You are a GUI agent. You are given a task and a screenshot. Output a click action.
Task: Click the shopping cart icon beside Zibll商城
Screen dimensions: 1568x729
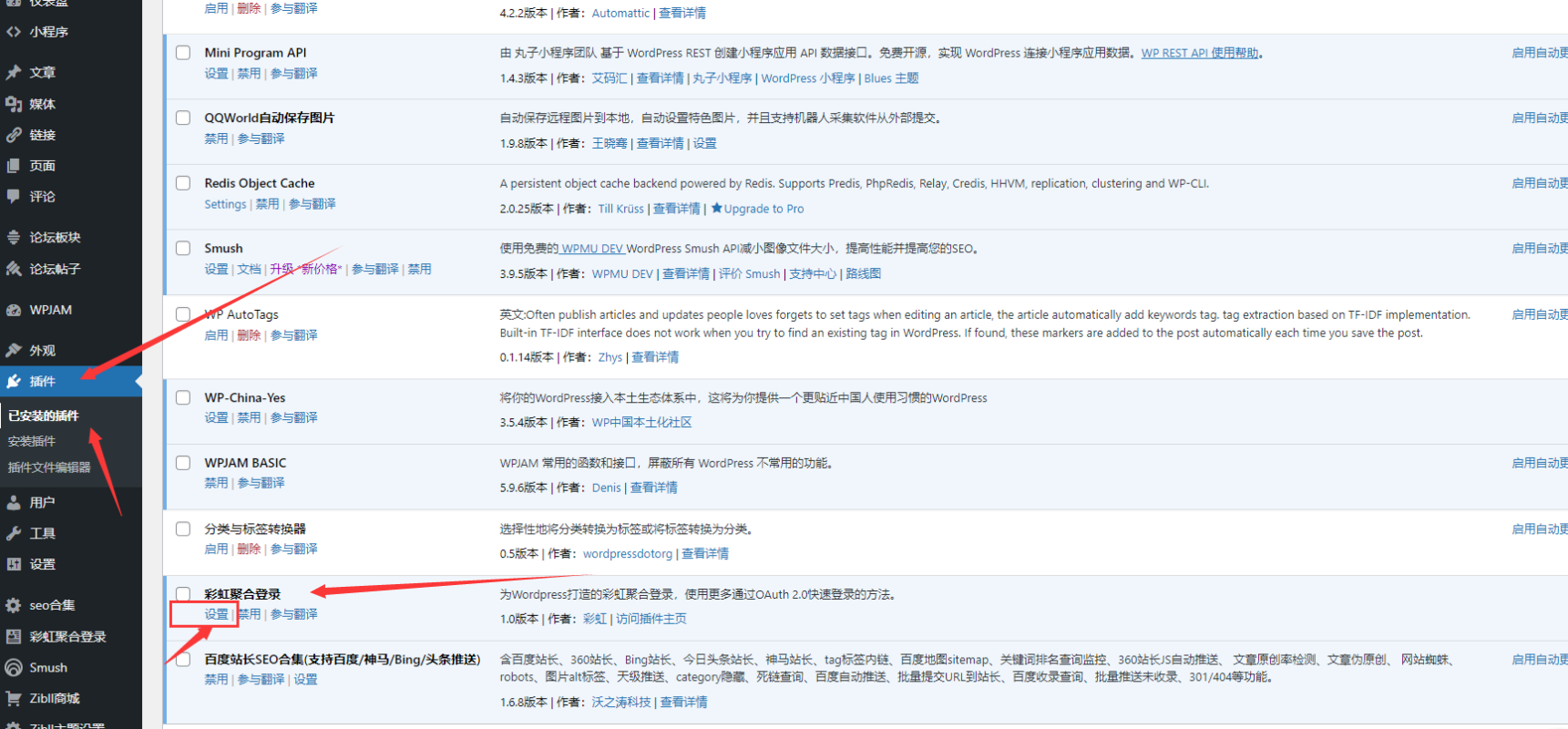pos(14,698)
